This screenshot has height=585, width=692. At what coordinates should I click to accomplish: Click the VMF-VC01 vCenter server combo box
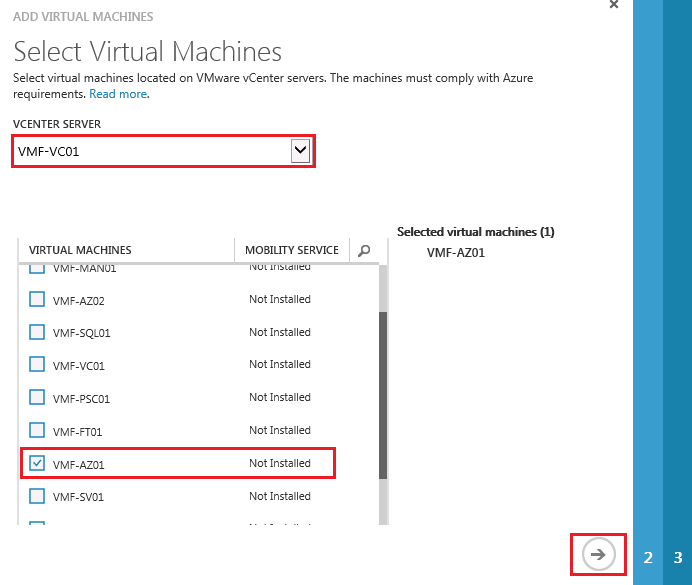pyautogui.click(x=152, y=151)
